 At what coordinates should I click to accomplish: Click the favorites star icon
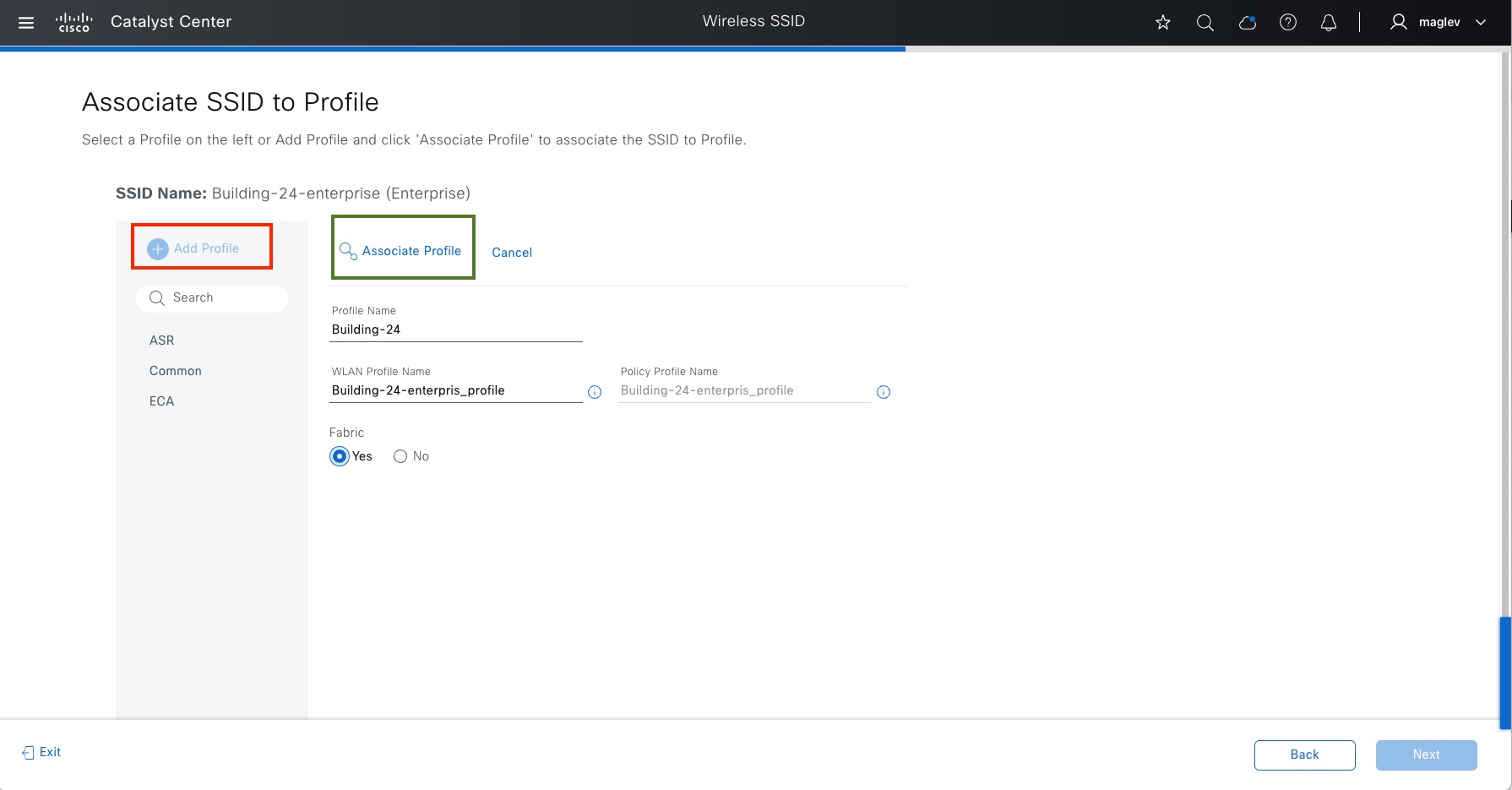pos(1163,23)
